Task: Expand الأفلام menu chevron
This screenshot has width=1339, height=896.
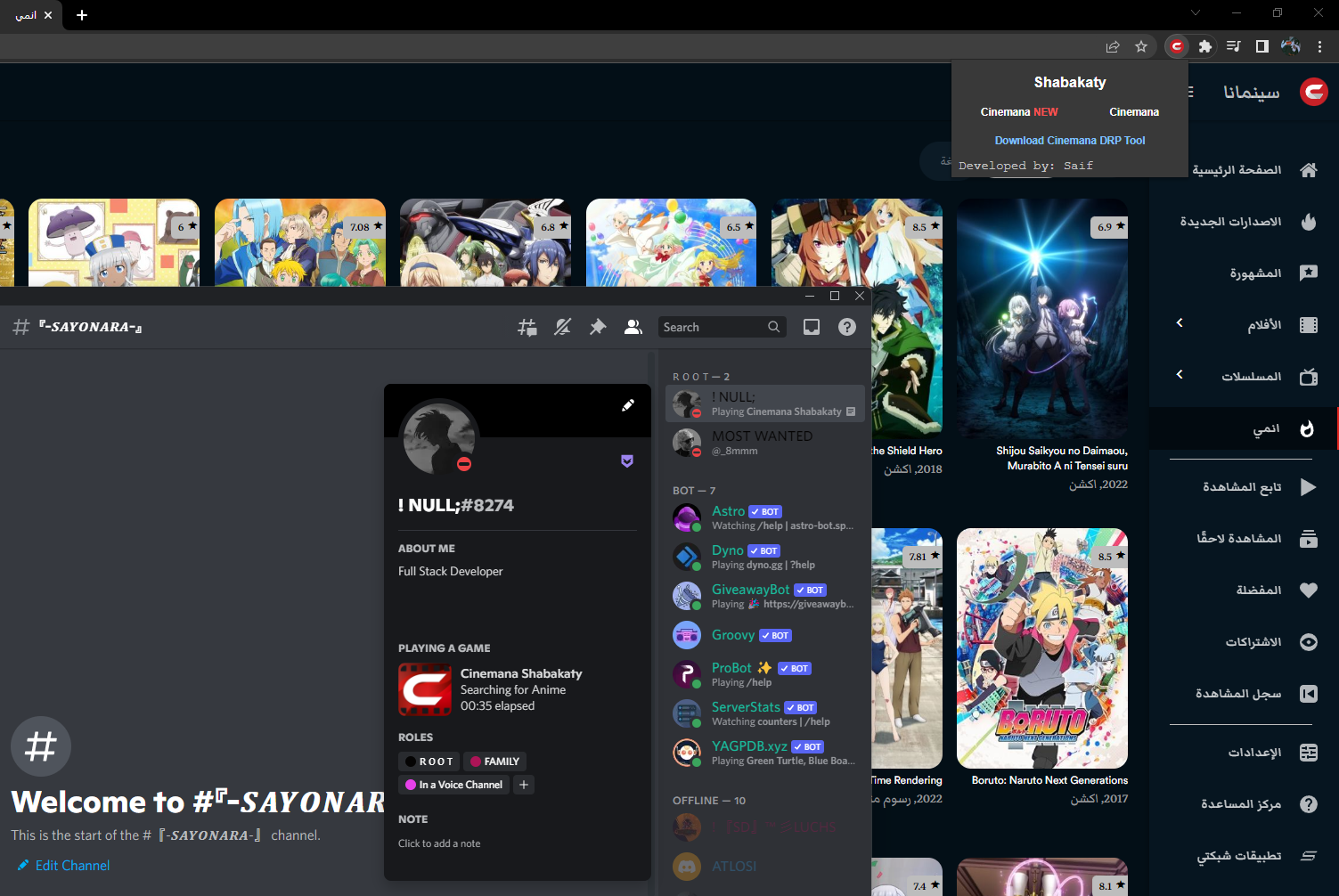Action: point(1180,323)
